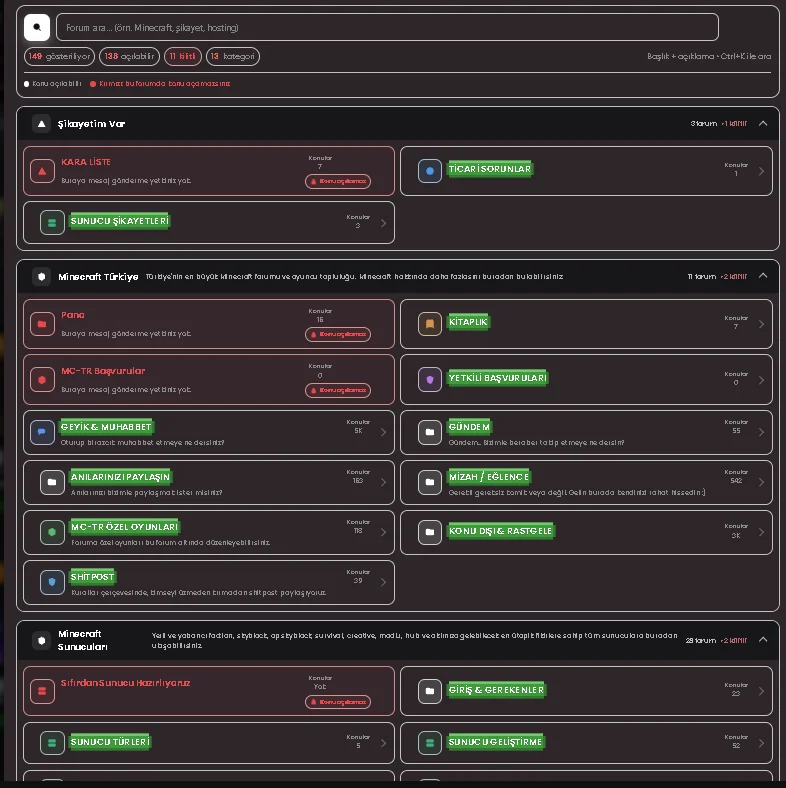Collapse the Minecraft Sunucuları category

(763, 640)
